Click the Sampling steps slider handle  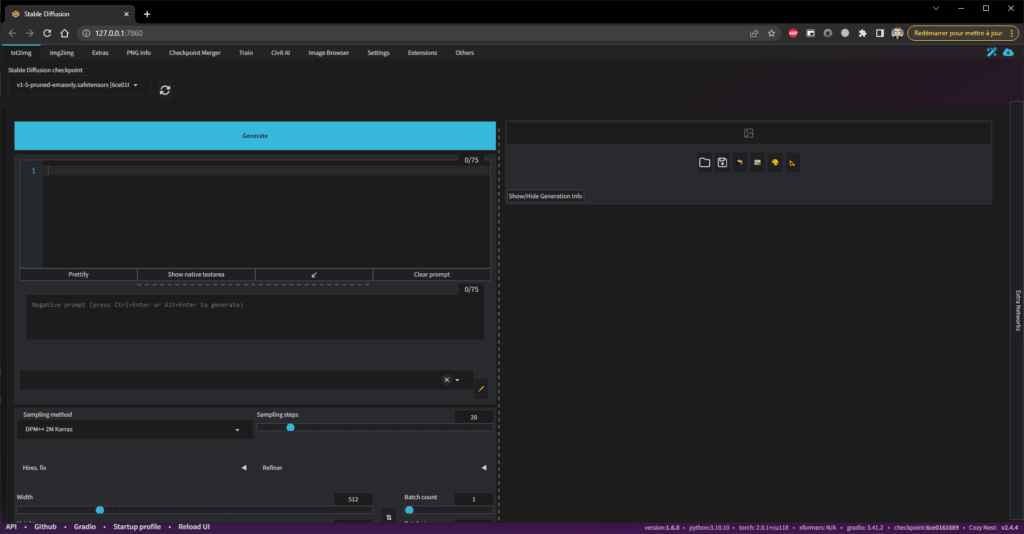290,427
